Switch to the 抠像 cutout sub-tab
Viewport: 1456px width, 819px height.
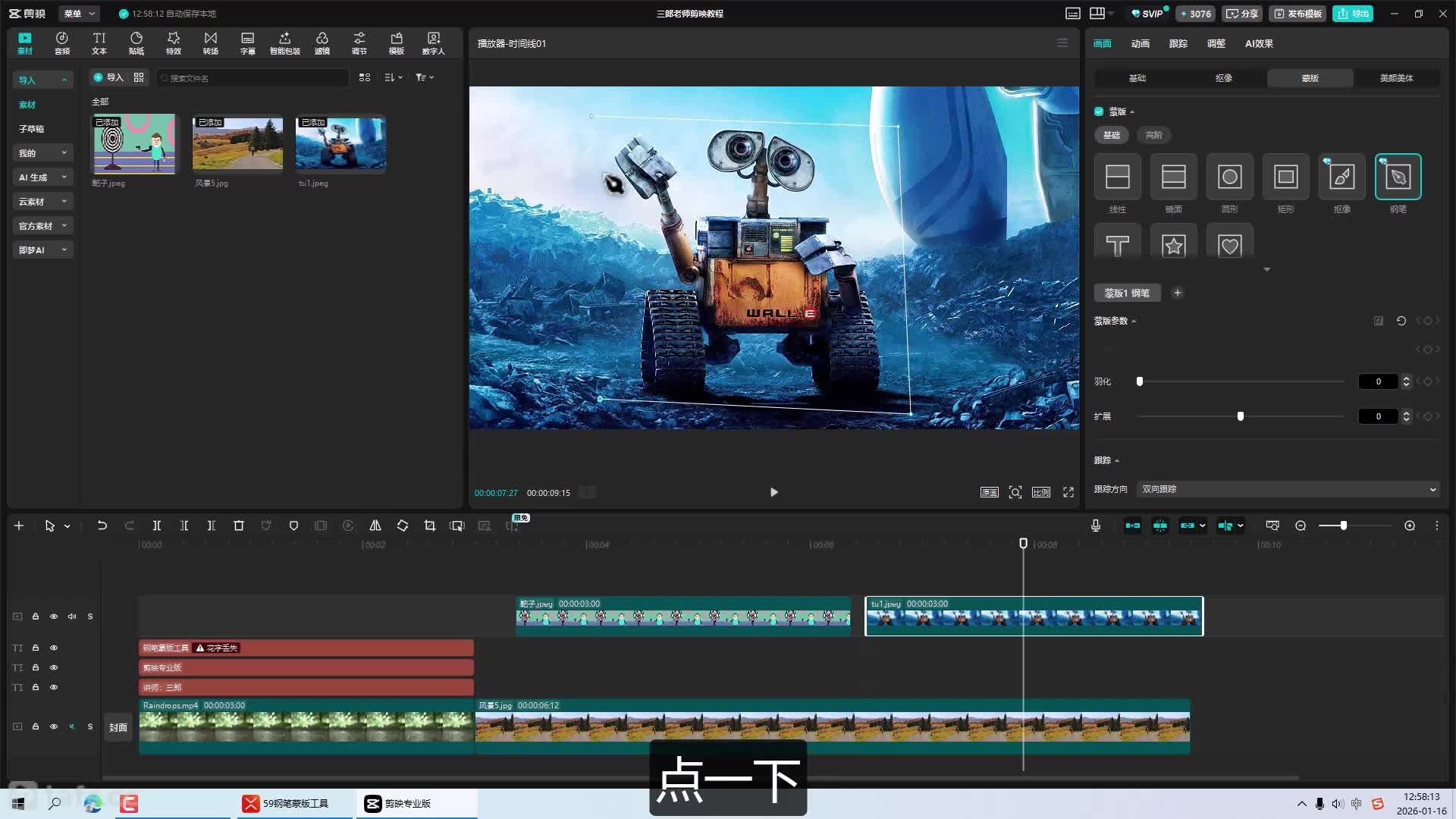pyautogui.click(x=1223, y=78)
